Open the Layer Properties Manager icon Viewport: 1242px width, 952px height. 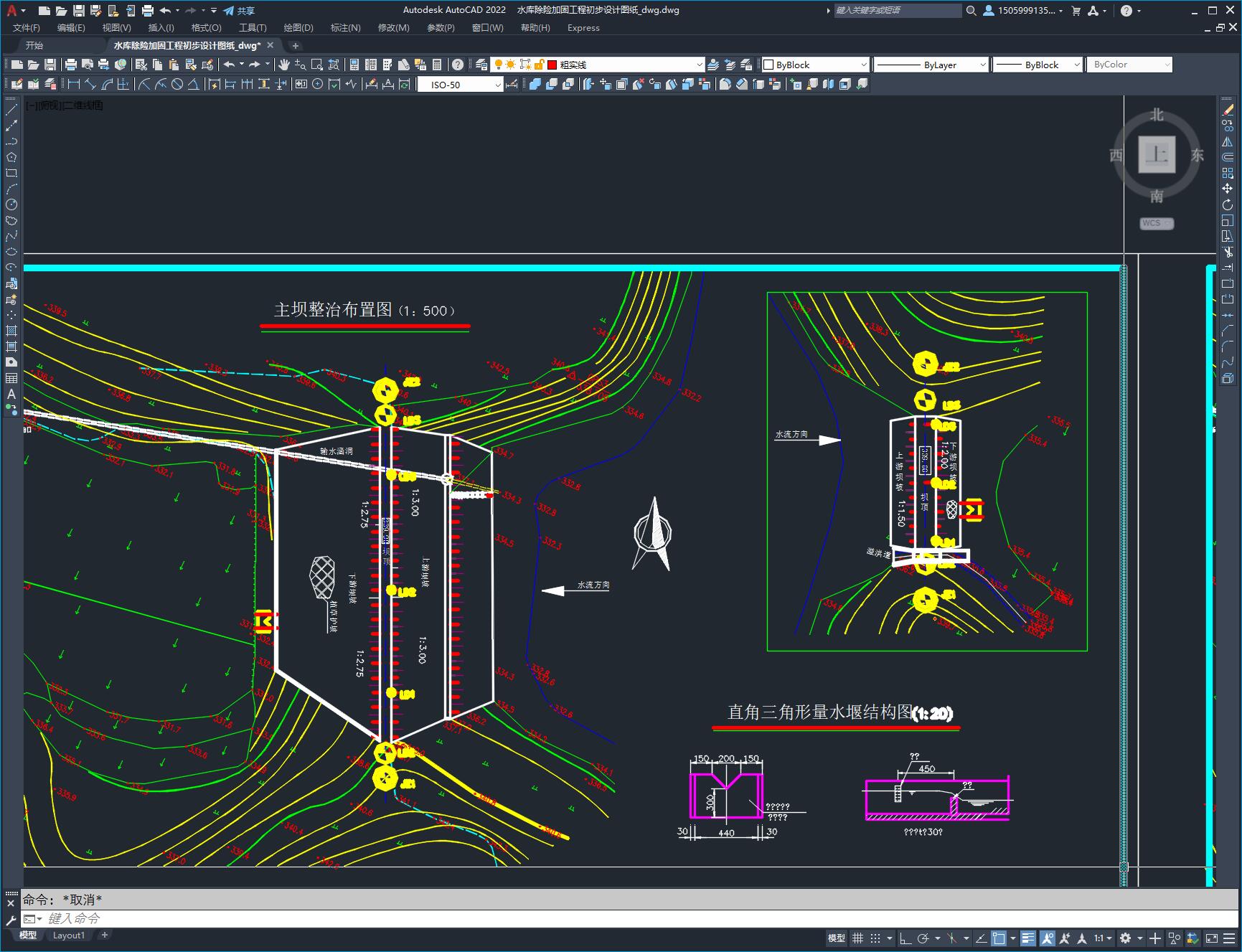point(481,65)
